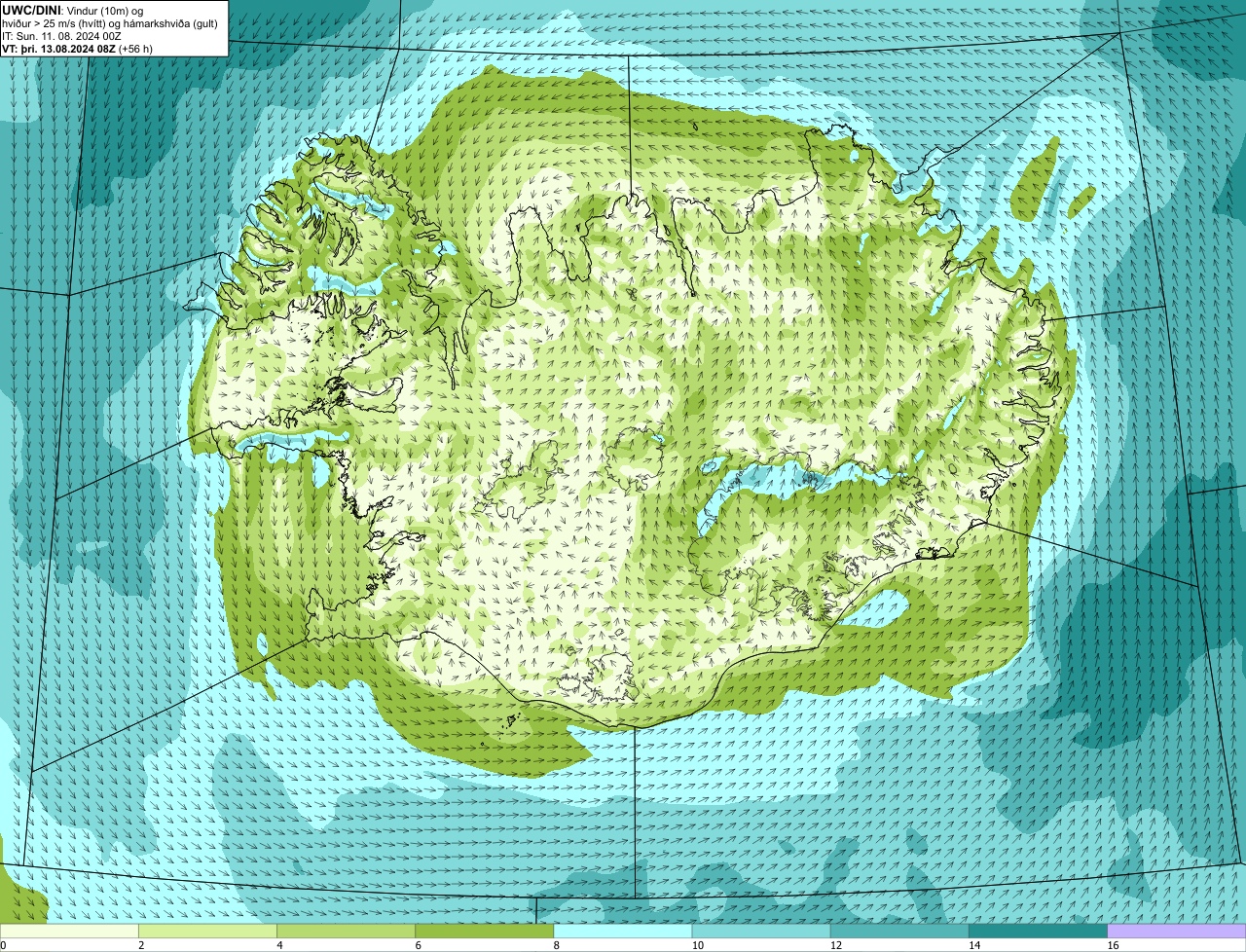Click the '10' label under the color scale

(698, 945)
